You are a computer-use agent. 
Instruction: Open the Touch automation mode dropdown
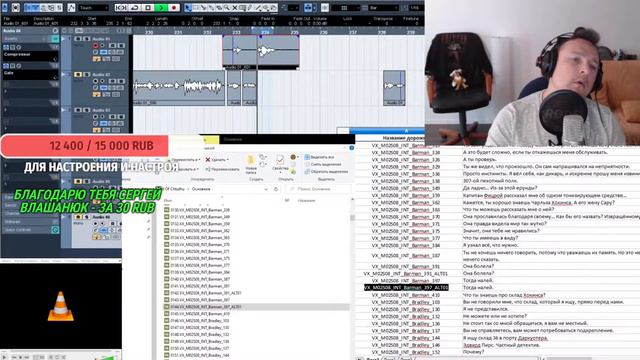click(x=93, y=7)
